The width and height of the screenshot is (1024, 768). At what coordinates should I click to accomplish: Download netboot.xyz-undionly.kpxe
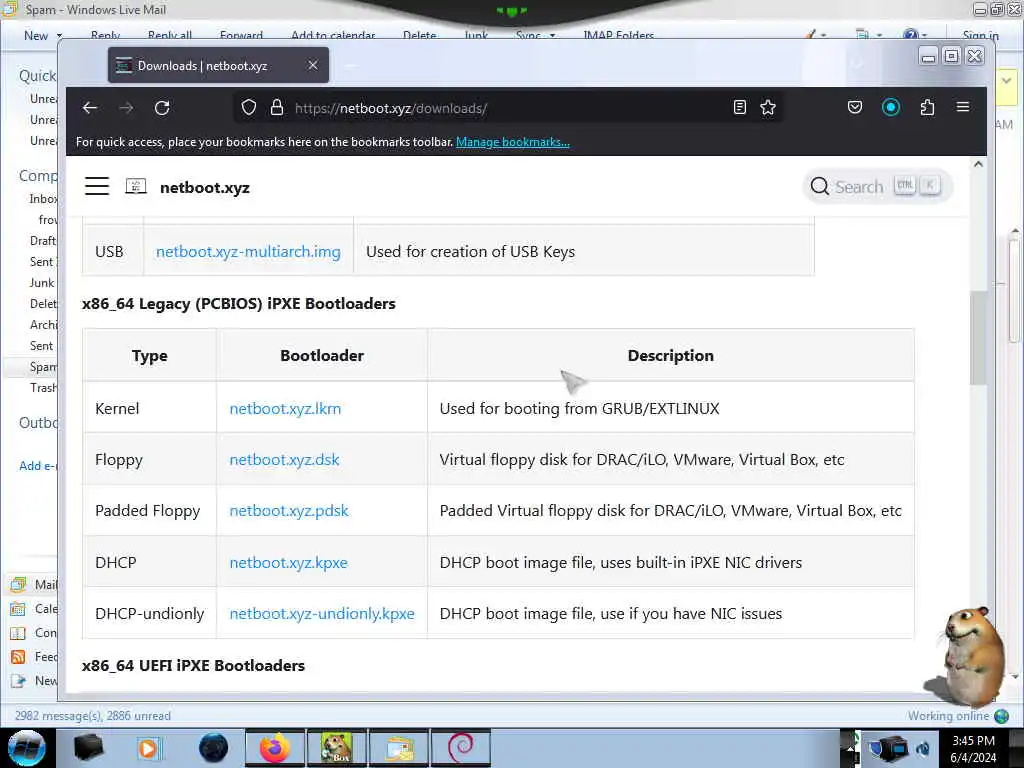tap(322, 614)
